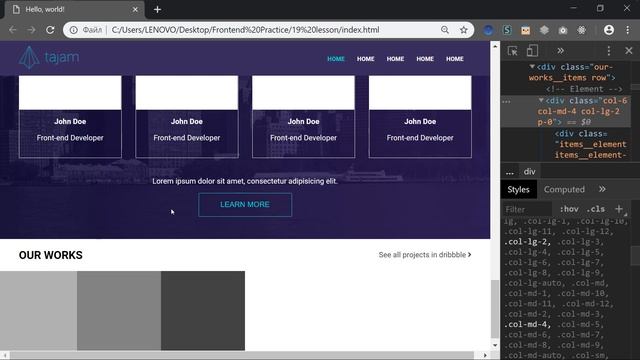The width and height of the screenshot is (640, 360).
Task: Click the .col-md-4 selector text
Action: (x=526, y=324)
